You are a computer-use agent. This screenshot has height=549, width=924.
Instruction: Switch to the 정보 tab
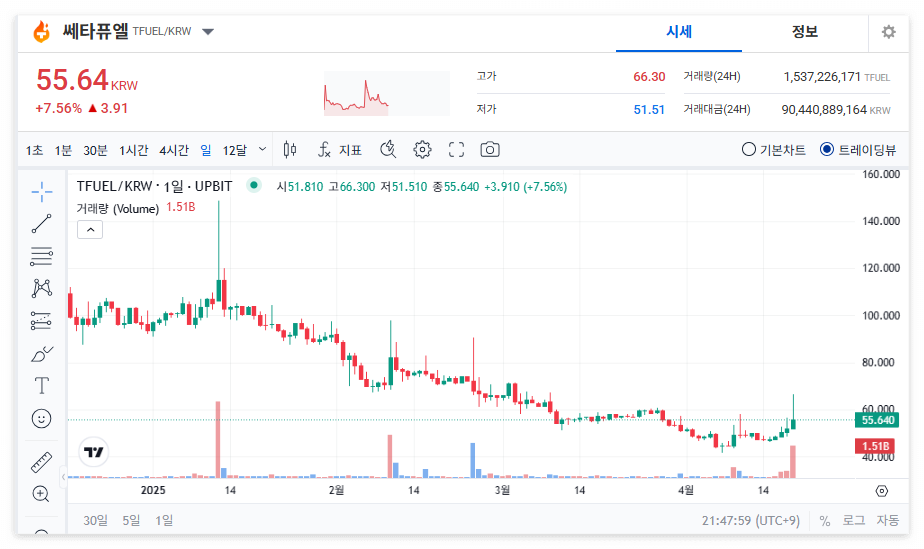click(804, 32)
